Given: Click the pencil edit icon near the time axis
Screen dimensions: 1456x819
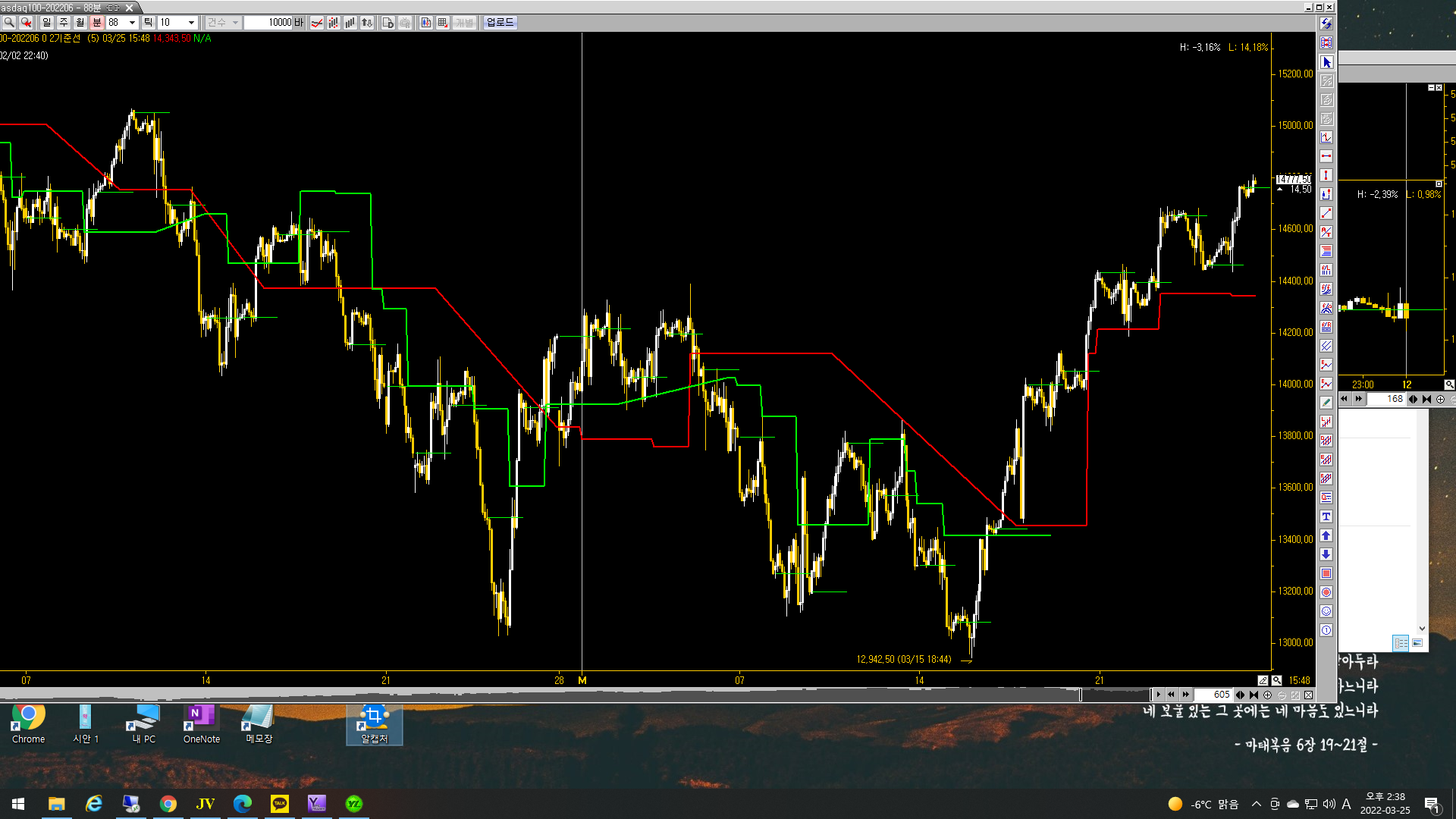Looking at the screenshot, I should click(x=1263, y=680).
